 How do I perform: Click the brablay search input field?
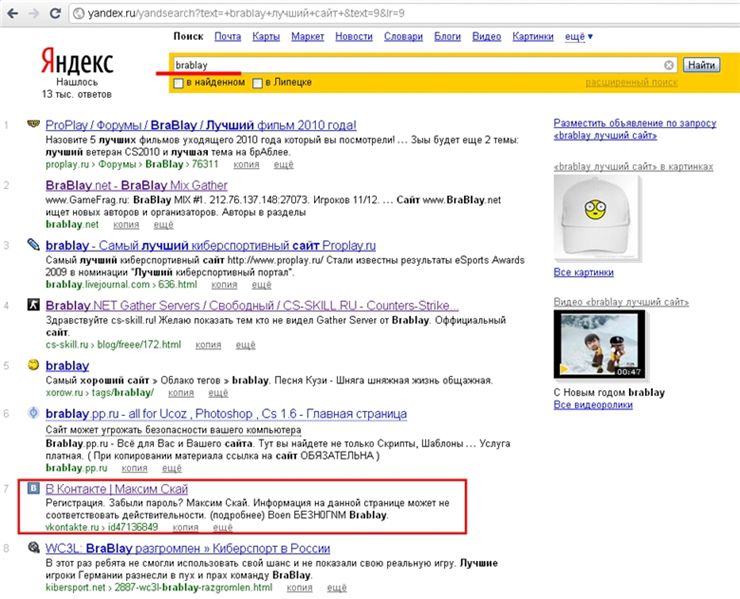point(415,65)
